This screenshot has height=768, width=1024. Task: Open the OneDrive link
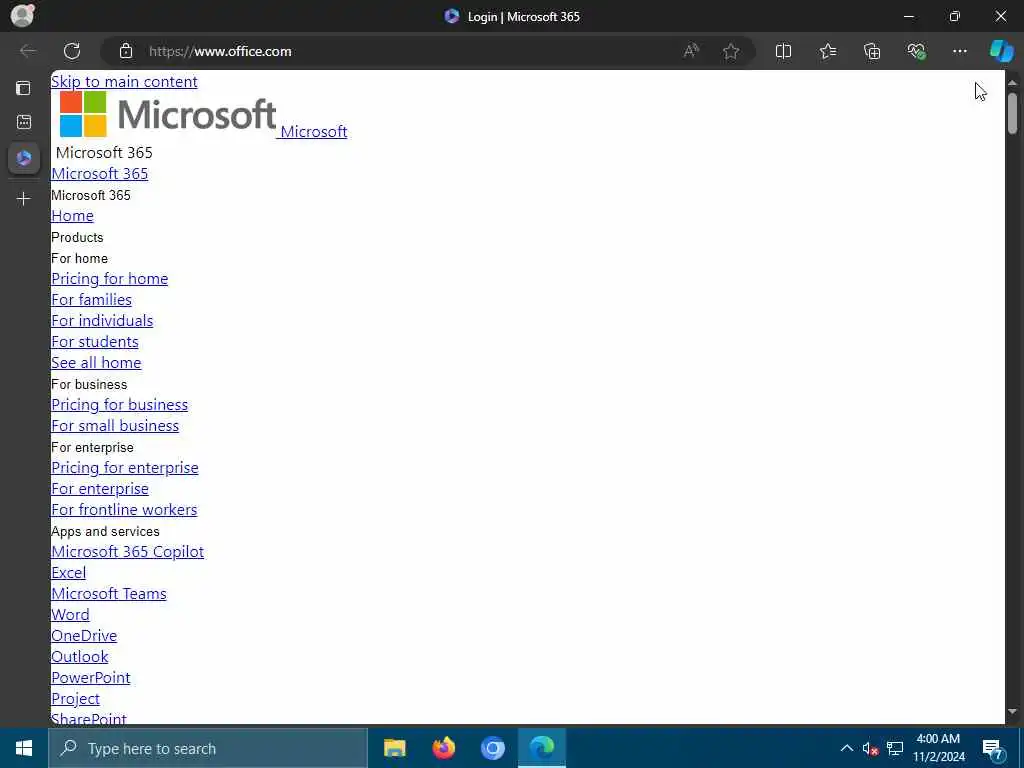click(84, 635)
